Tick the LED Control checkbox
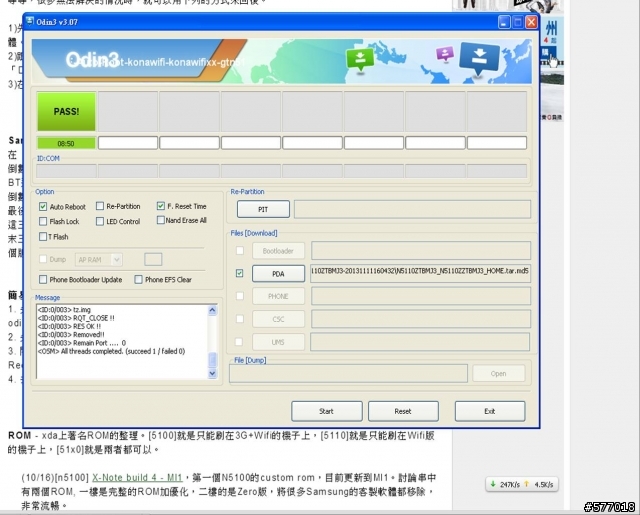 pyautogui.click(x=100, y=221)
